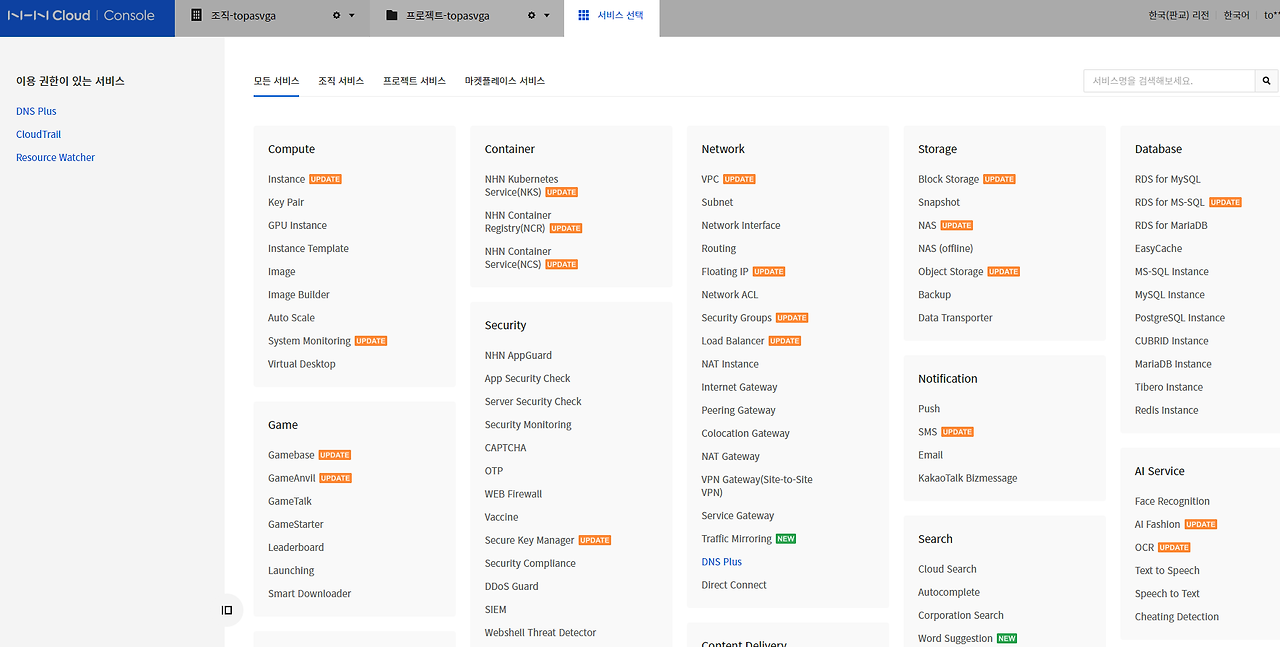The width and height of the screenshot is (1280, 647).
Task: Open Virtual Desktop service
Action: click(x=302, y=364)
